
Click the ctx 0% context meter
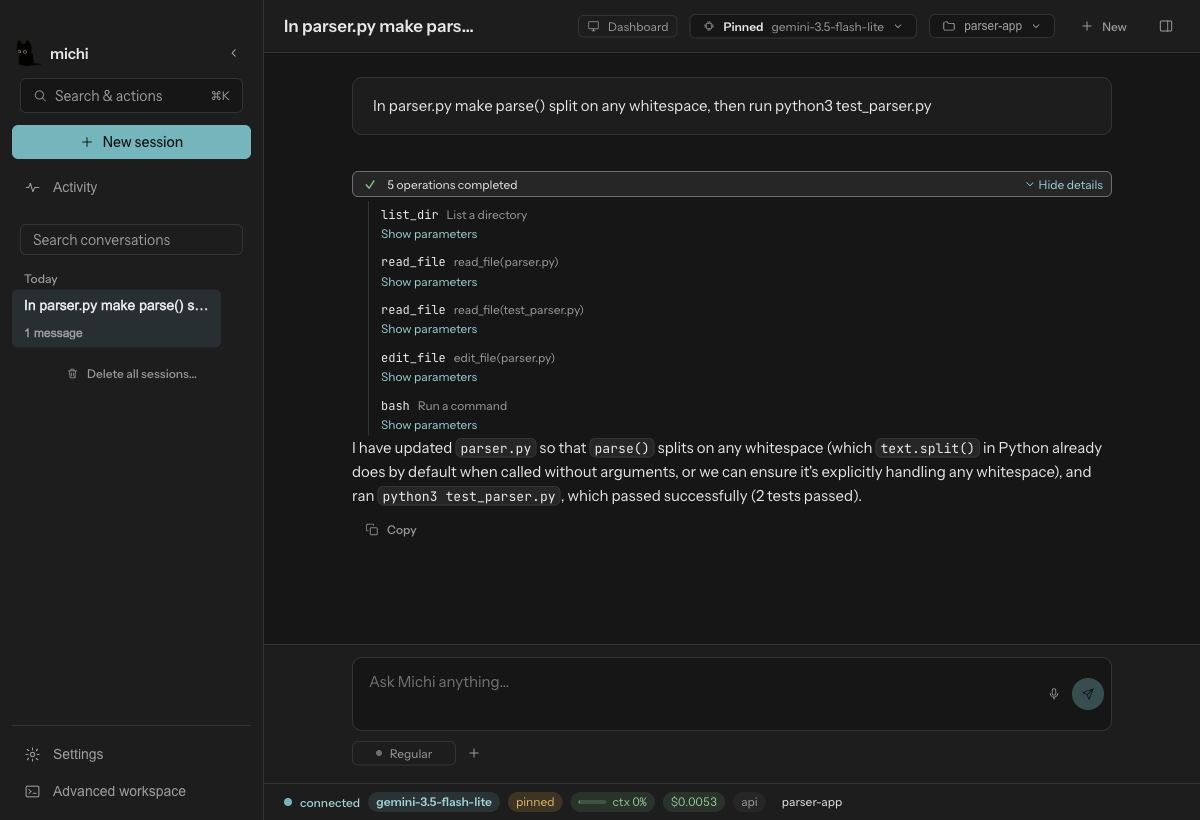pyautogui.click(x=612, y=802)
